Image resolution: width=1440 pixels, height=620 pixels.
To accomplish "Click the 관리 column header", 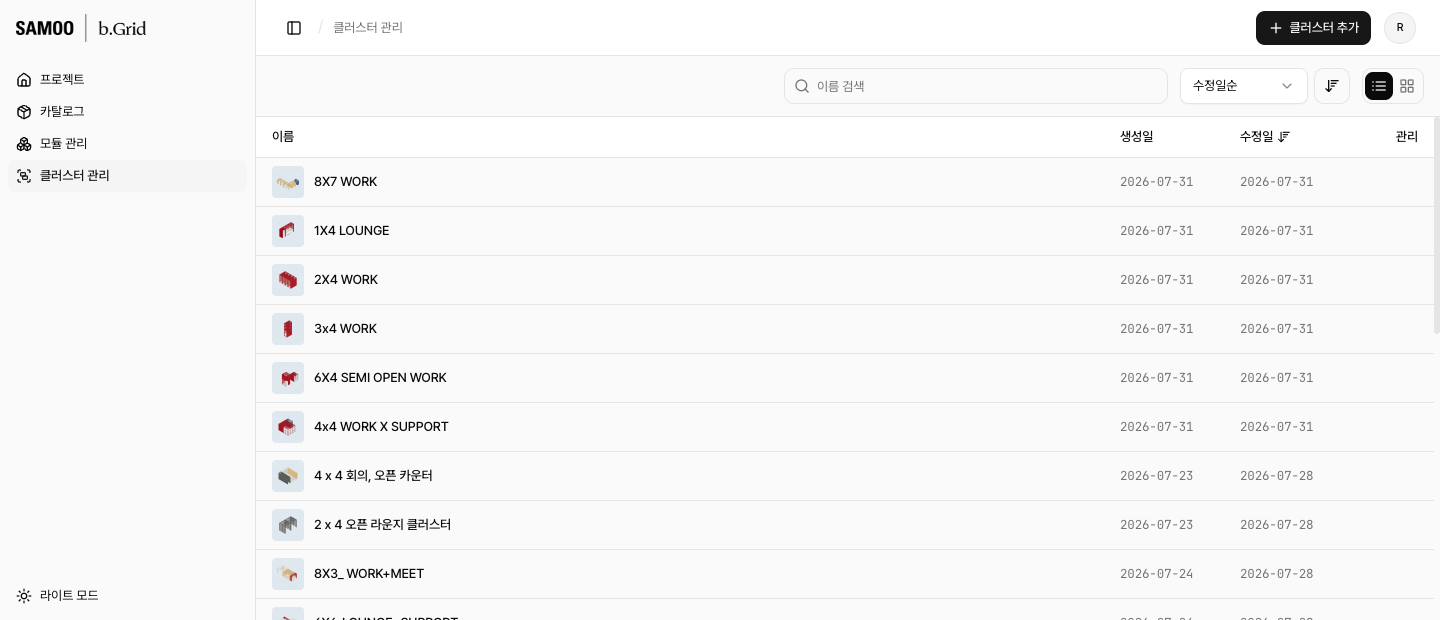I will coord(1407,137).
